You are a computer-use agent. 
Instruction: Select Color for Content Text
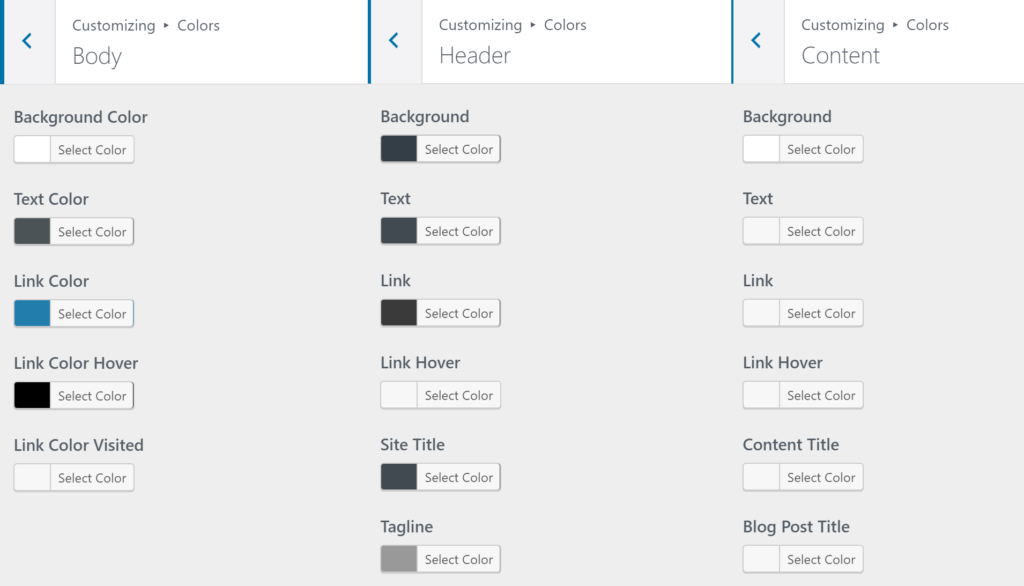click(821, 231)
